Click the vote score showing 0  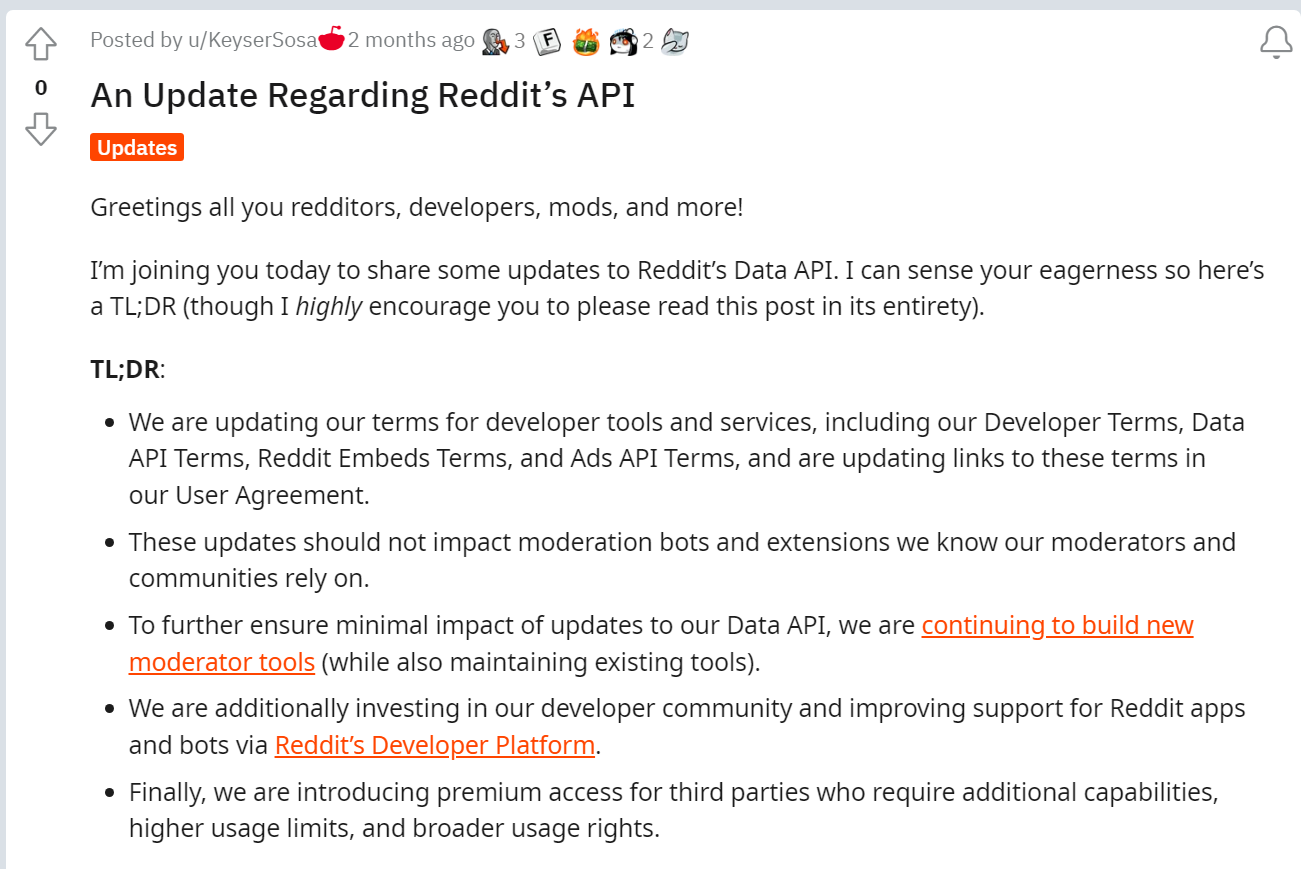point(41,87)
